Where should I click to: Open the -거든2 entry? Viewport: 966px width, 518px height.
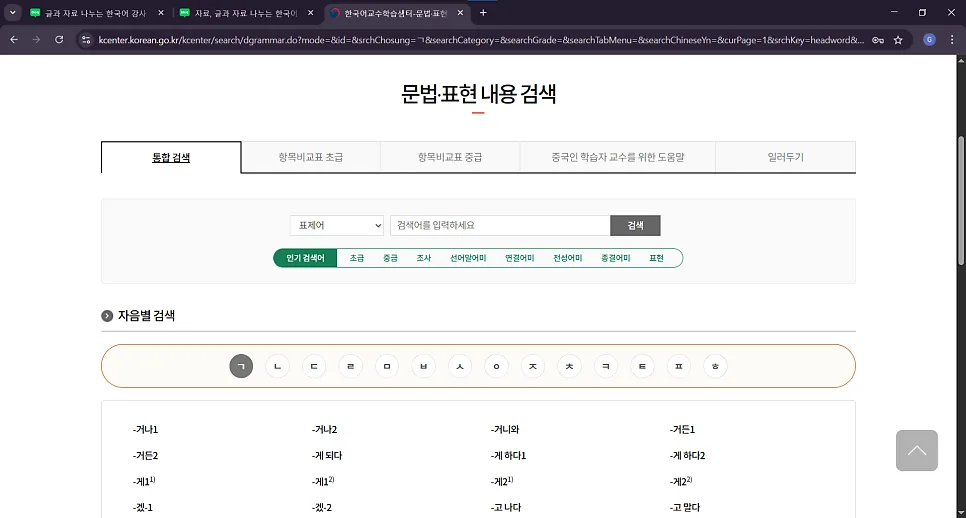tap(145, 455)
